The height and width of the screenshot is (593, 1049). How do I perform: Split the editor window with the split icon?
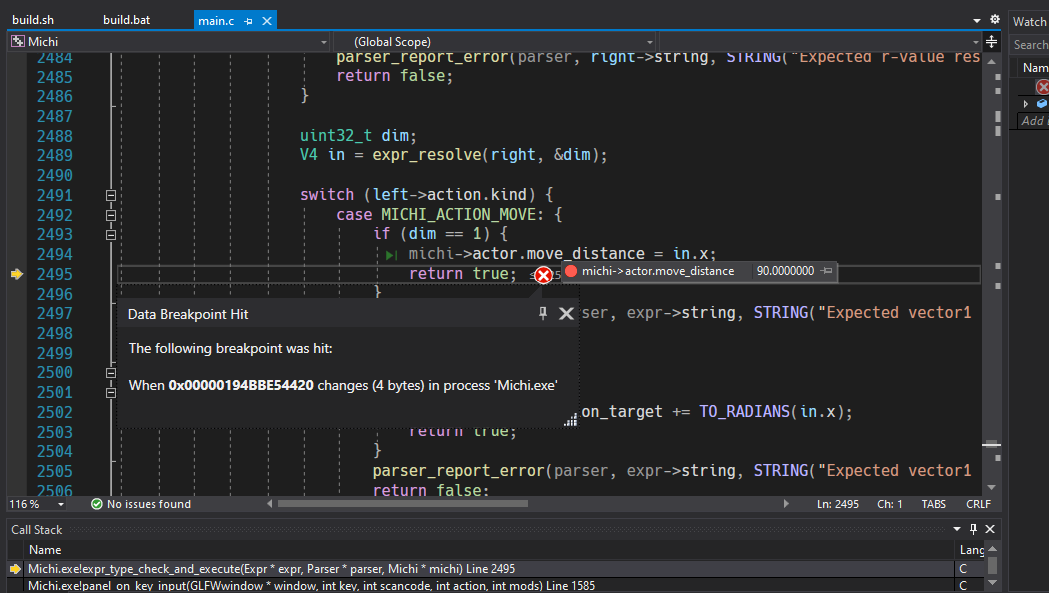(x=991, y=41)
